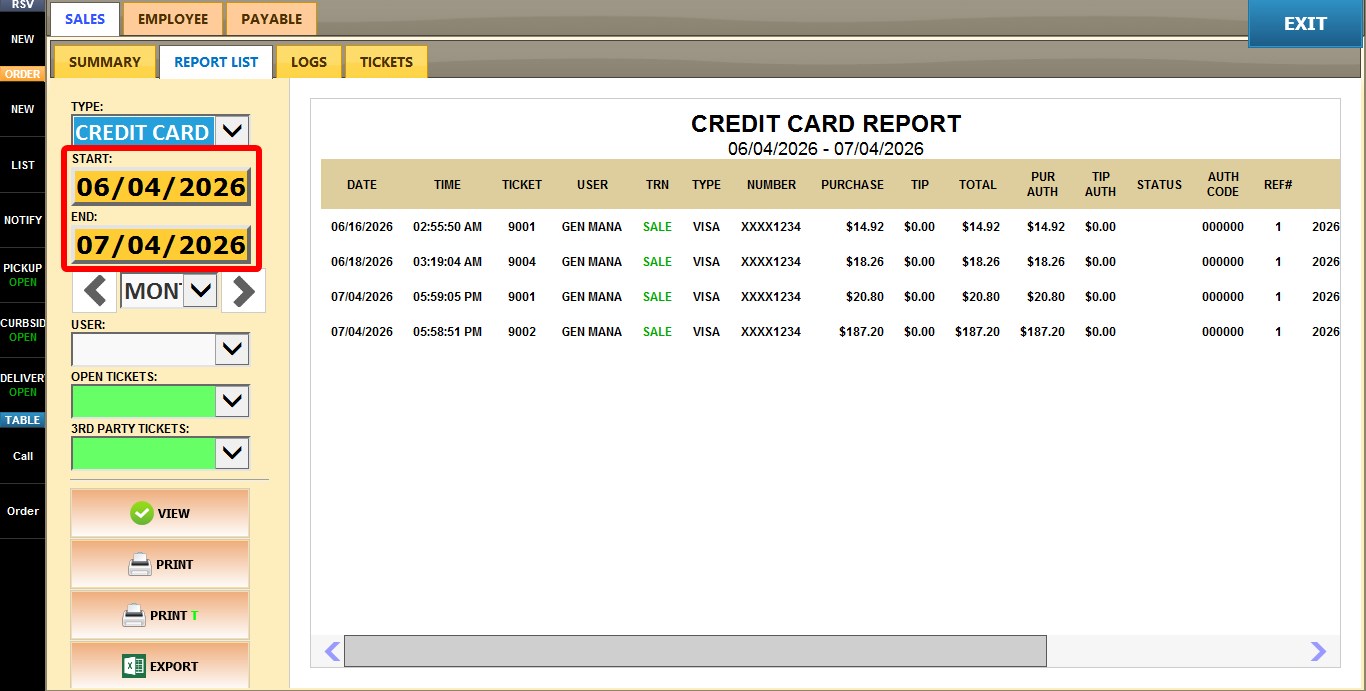Click the PURCHASE column header
This screenshot has width=1366, height=691.
pos(852,185)
